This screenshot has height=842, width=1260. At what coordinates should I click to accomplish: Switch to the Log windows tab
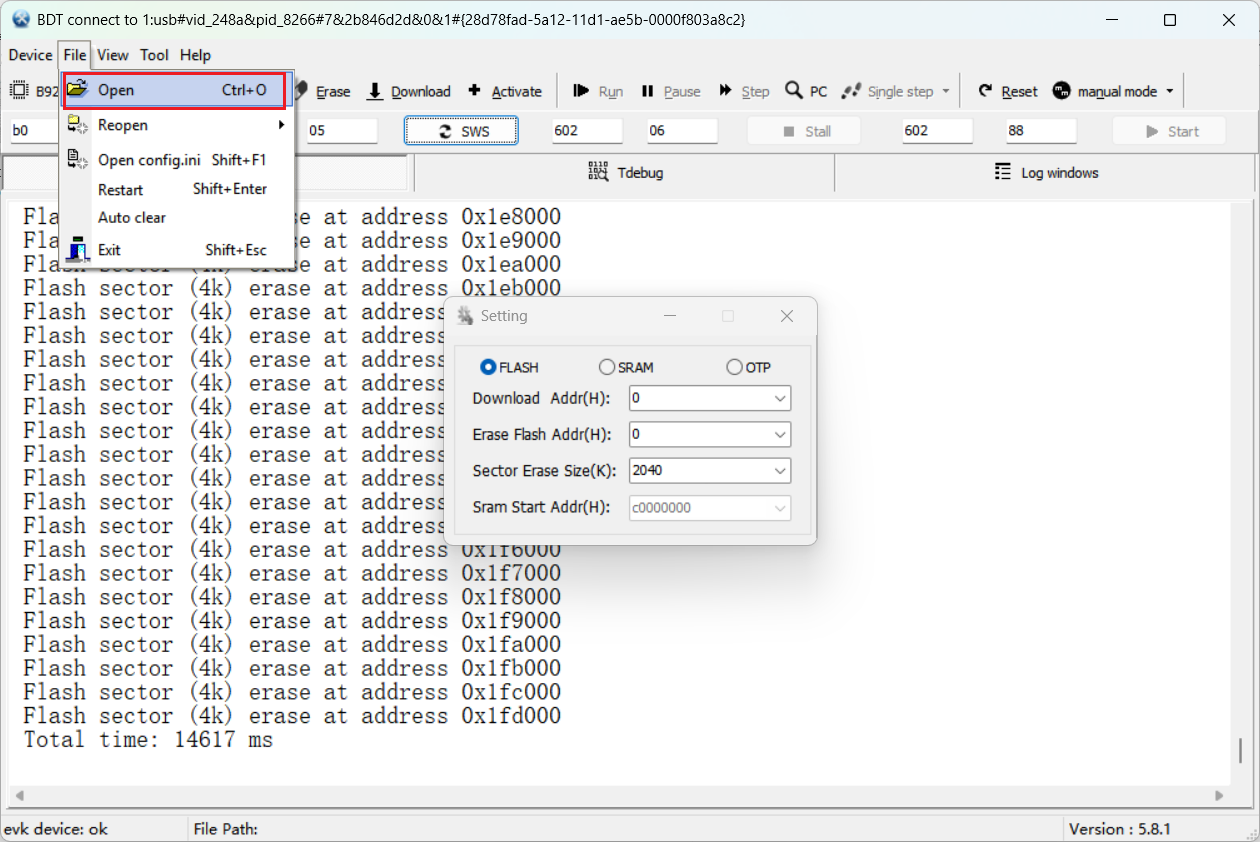tap(1046, 172)
